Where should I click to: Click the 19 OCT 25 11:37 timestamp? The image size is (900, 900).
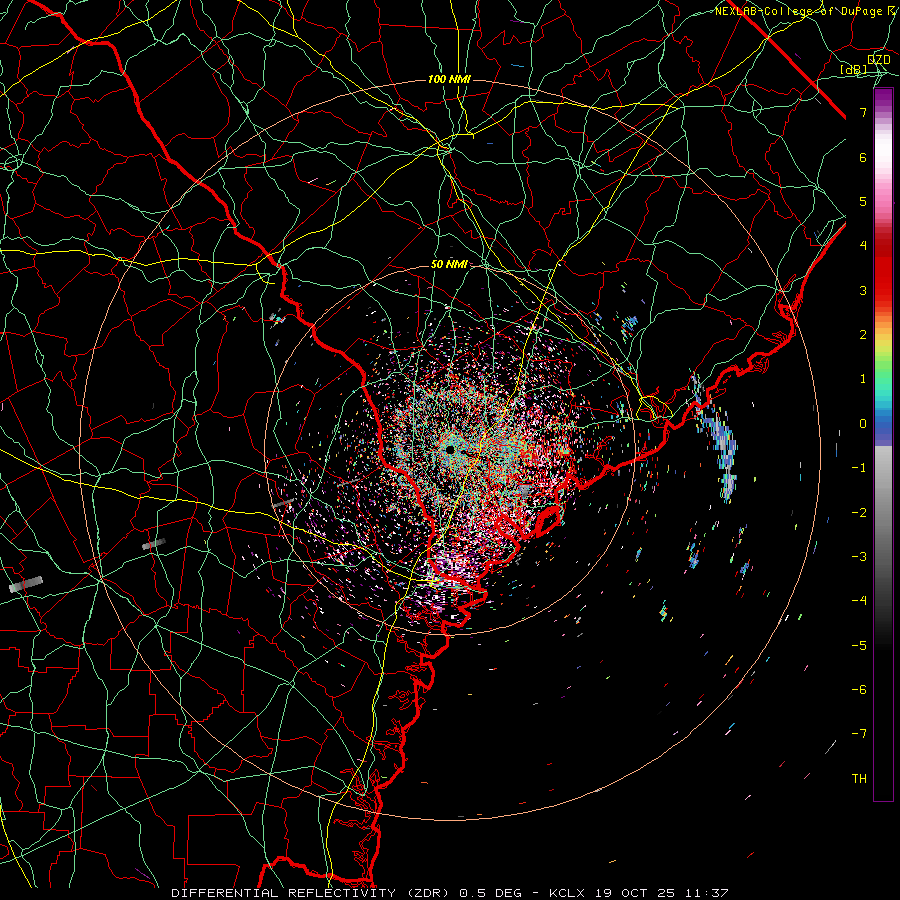660,893
